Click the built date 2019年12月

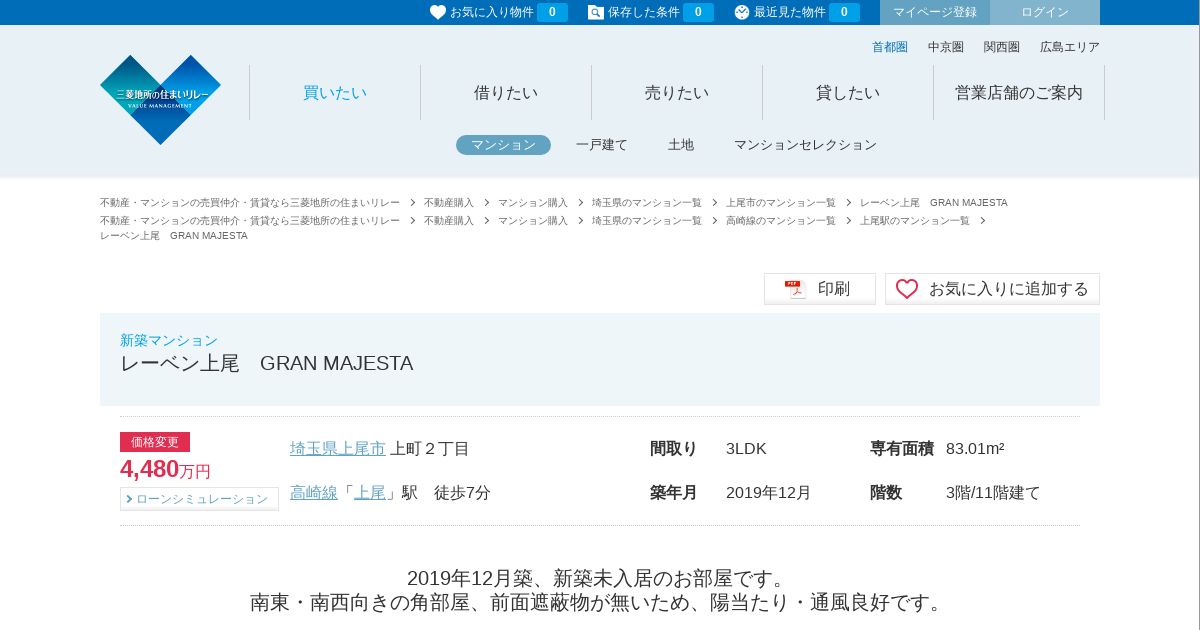769,493
